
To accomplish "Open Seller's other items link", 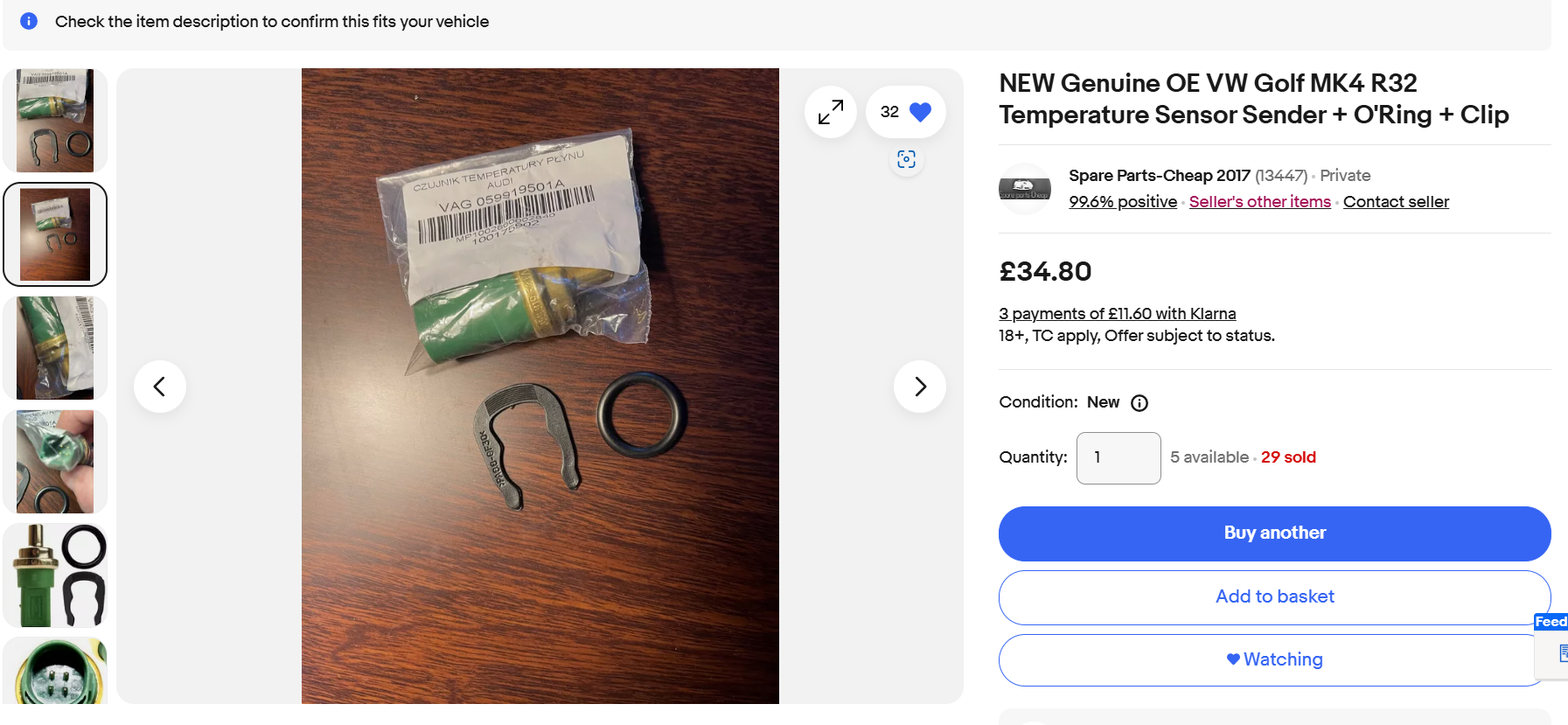I will click(1259, 202).
